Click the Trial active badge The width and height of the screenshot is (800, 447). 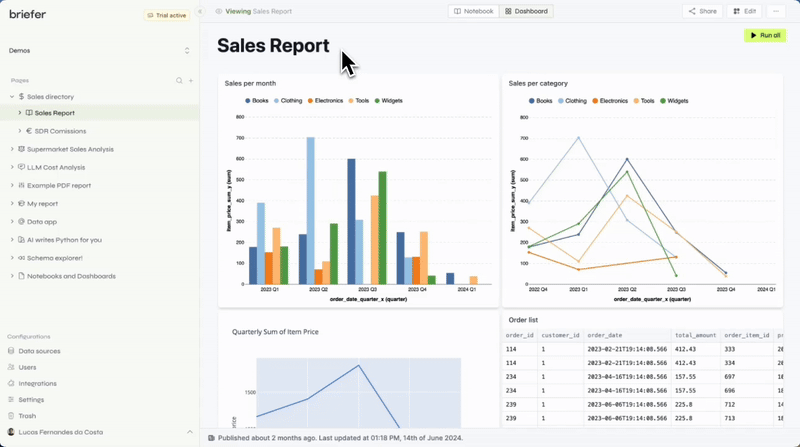167,15
